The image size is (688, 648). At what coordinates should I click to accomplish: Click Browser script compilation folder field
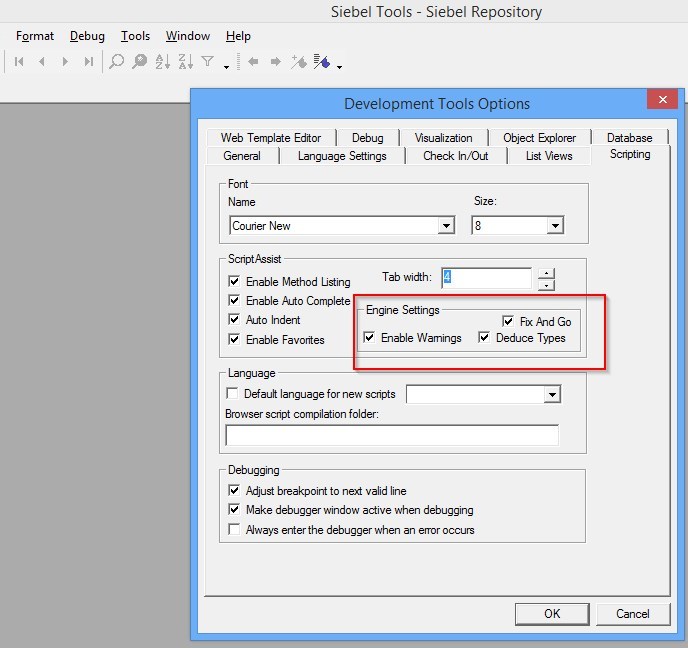pos(392,435)
